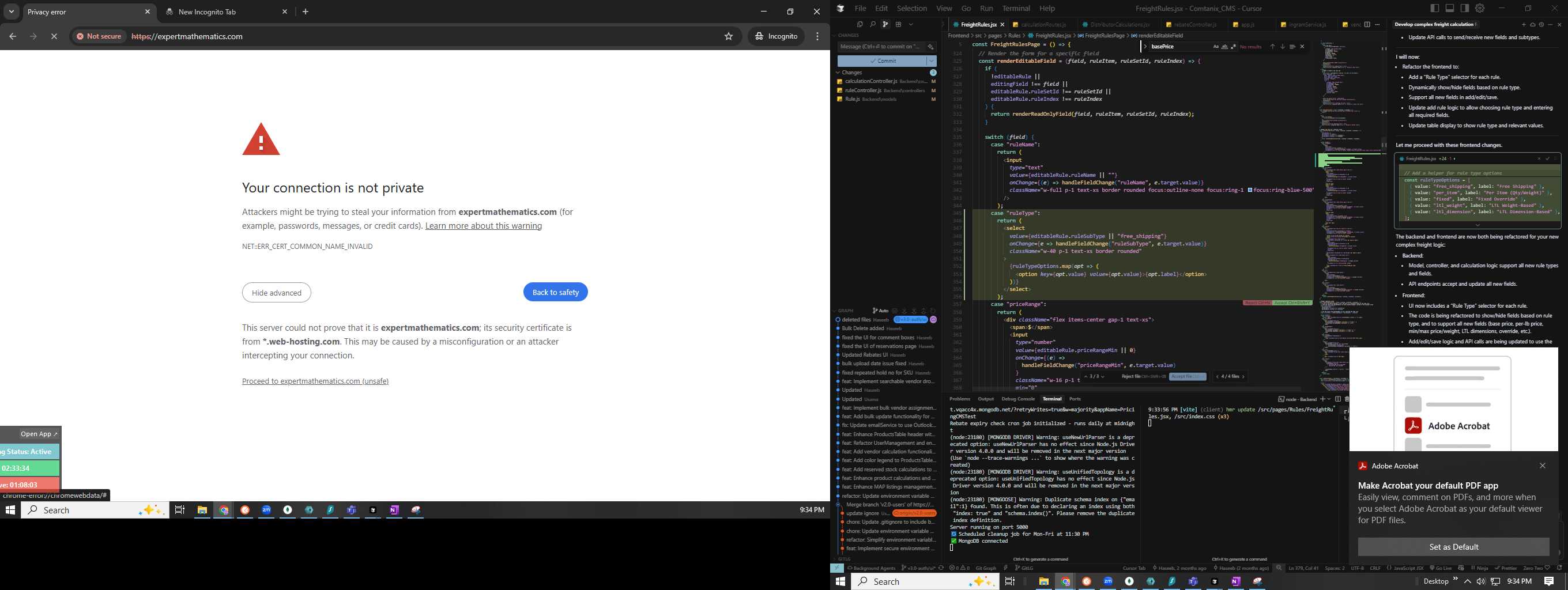Close the Cursor AI chat pane
1568x590 pixels.
pyautogui.click(x=1559, y=24)
